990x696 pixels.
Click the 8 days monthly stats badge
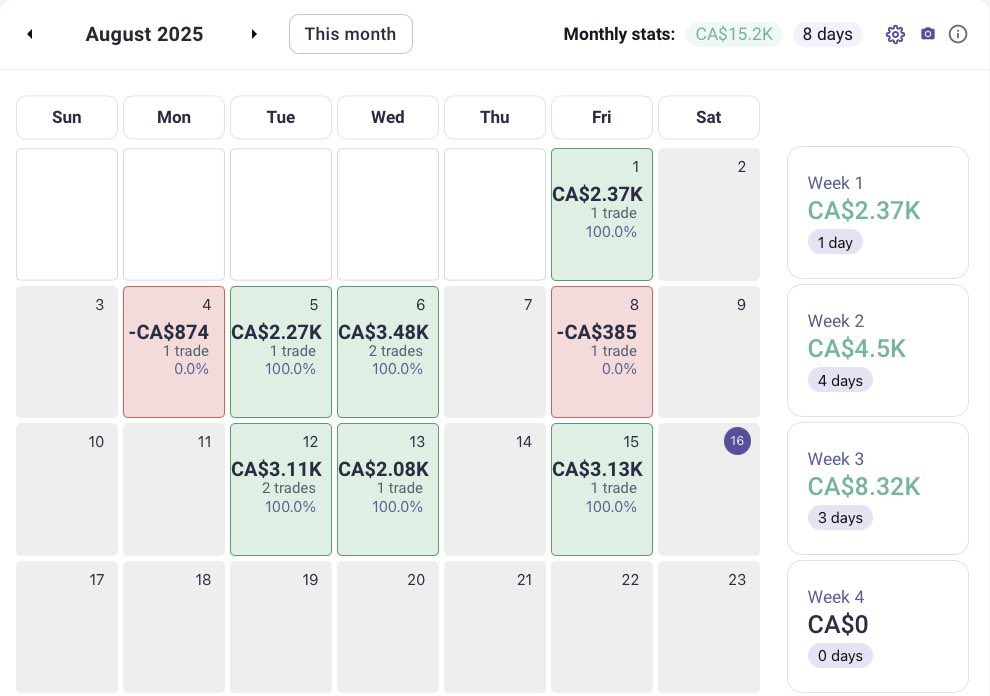(827, 33)
